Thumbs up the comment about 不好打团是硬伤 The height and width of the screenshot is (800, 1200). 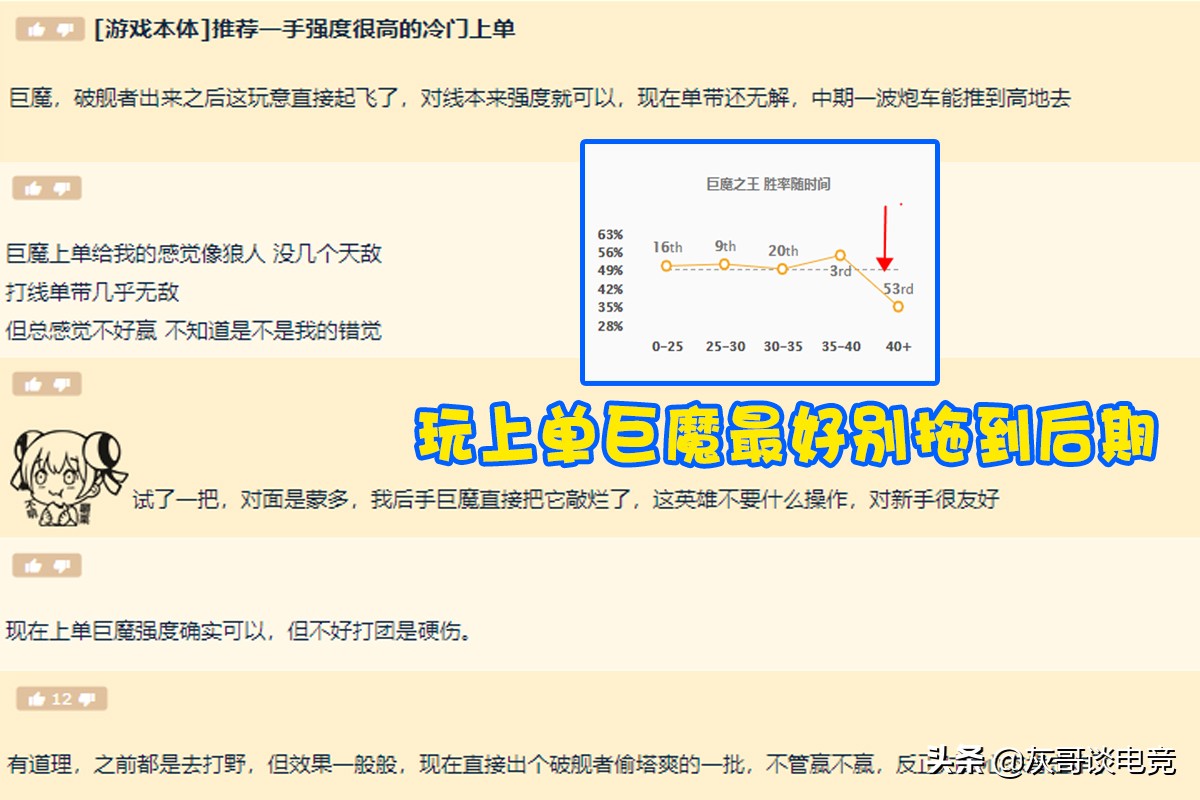click(x=35, y=566)
